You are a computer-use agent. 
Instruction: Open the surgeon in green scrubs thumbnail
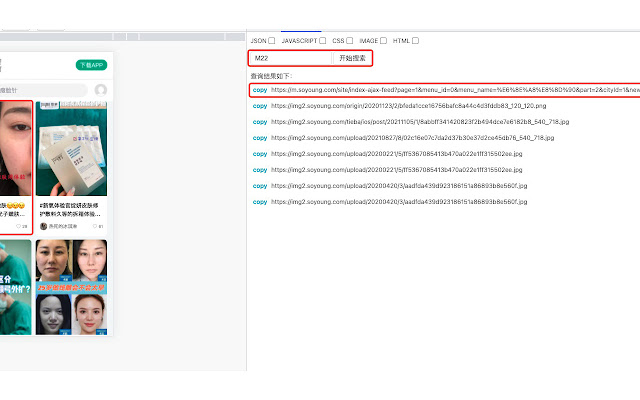[x=16, y=287]
